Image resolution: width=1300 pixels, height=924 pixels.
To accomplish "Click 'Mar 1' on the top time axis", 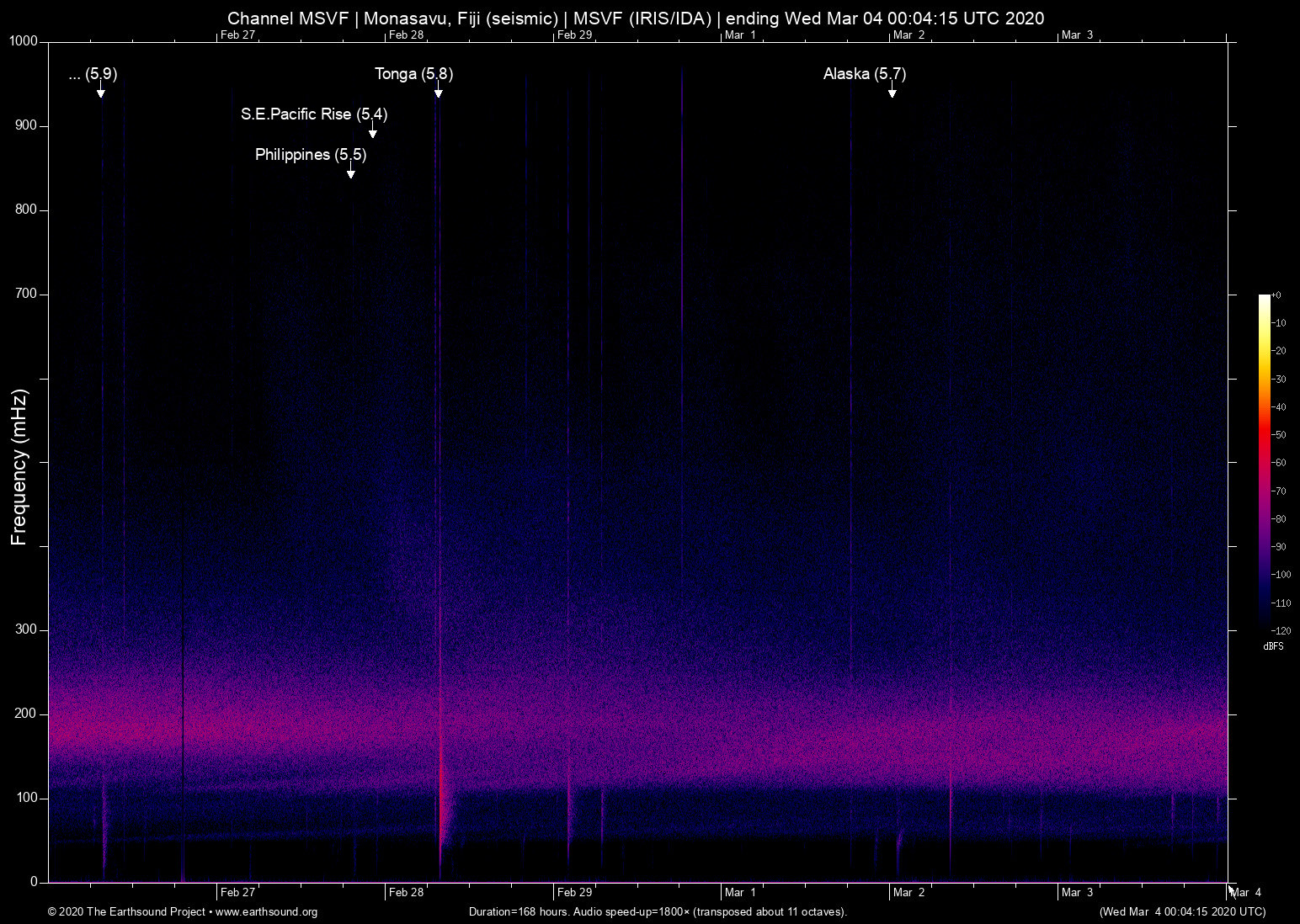I will tap(740, 35).
